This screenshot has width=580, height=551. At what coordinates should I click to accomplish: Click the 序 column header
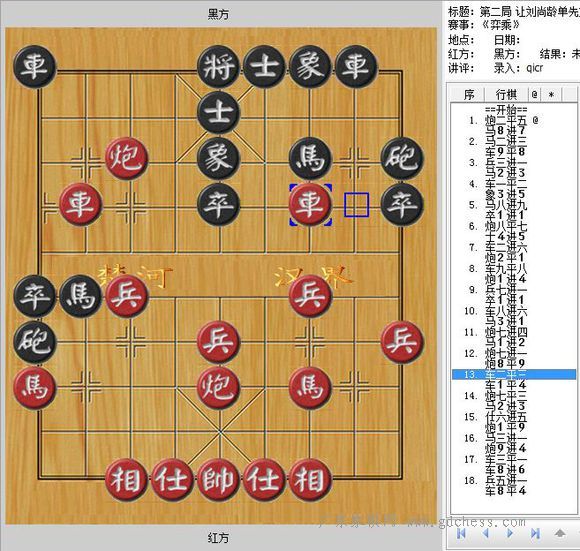click(x=469, y=94)
